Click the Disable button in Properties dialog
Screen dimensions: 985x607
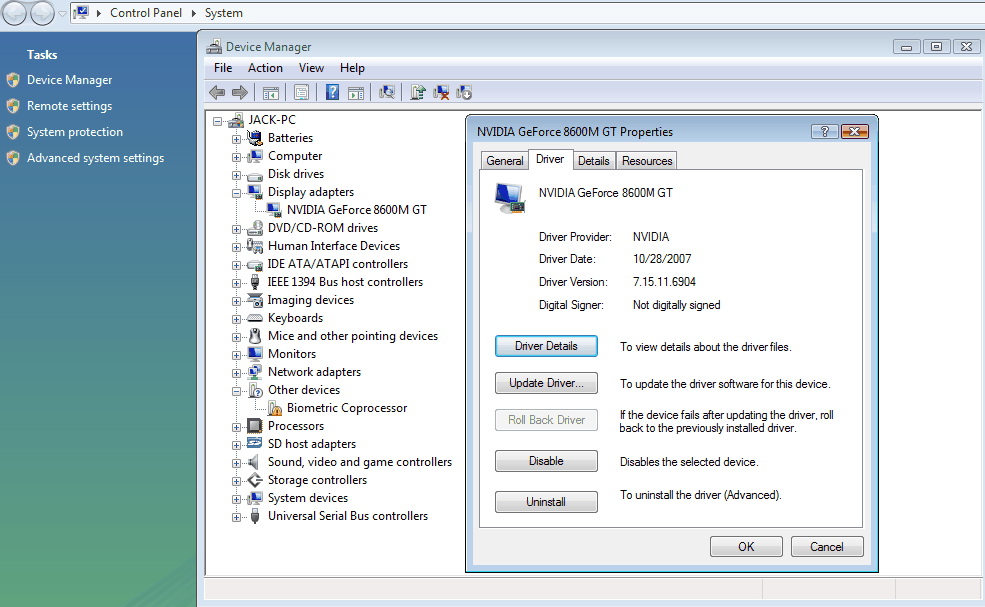tap(546, 461)
